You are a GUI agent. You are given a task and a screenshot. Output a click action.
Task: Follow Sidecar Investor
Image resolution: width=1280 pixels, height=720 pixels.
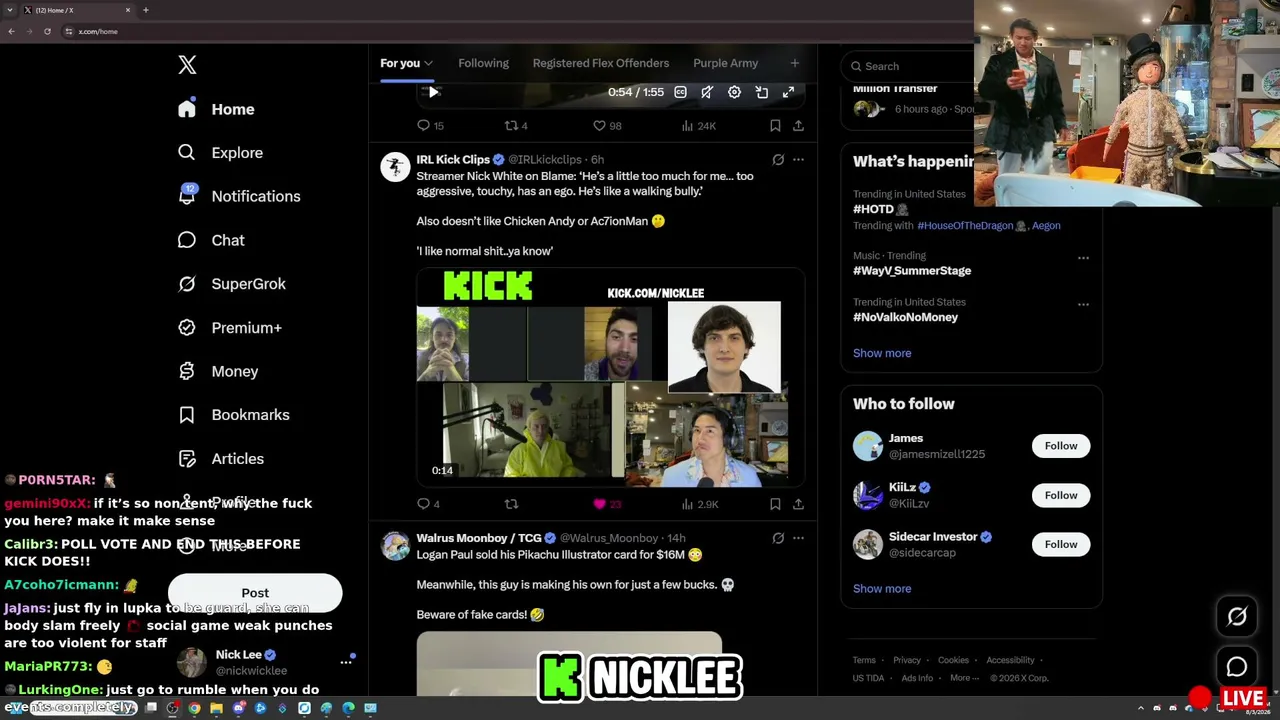1061,544
